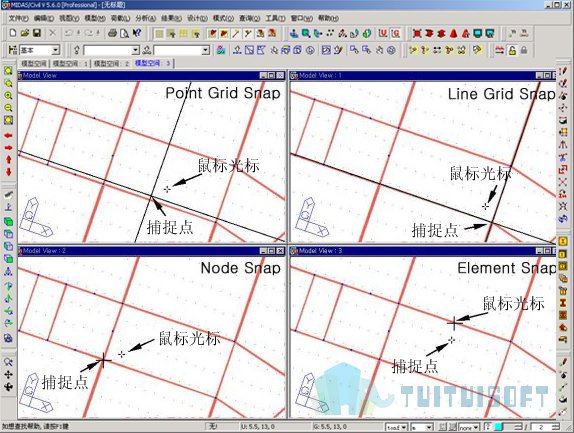Click the pan right red arrow
Viewport: 574px width, 433px height.
tap(8, 148)
